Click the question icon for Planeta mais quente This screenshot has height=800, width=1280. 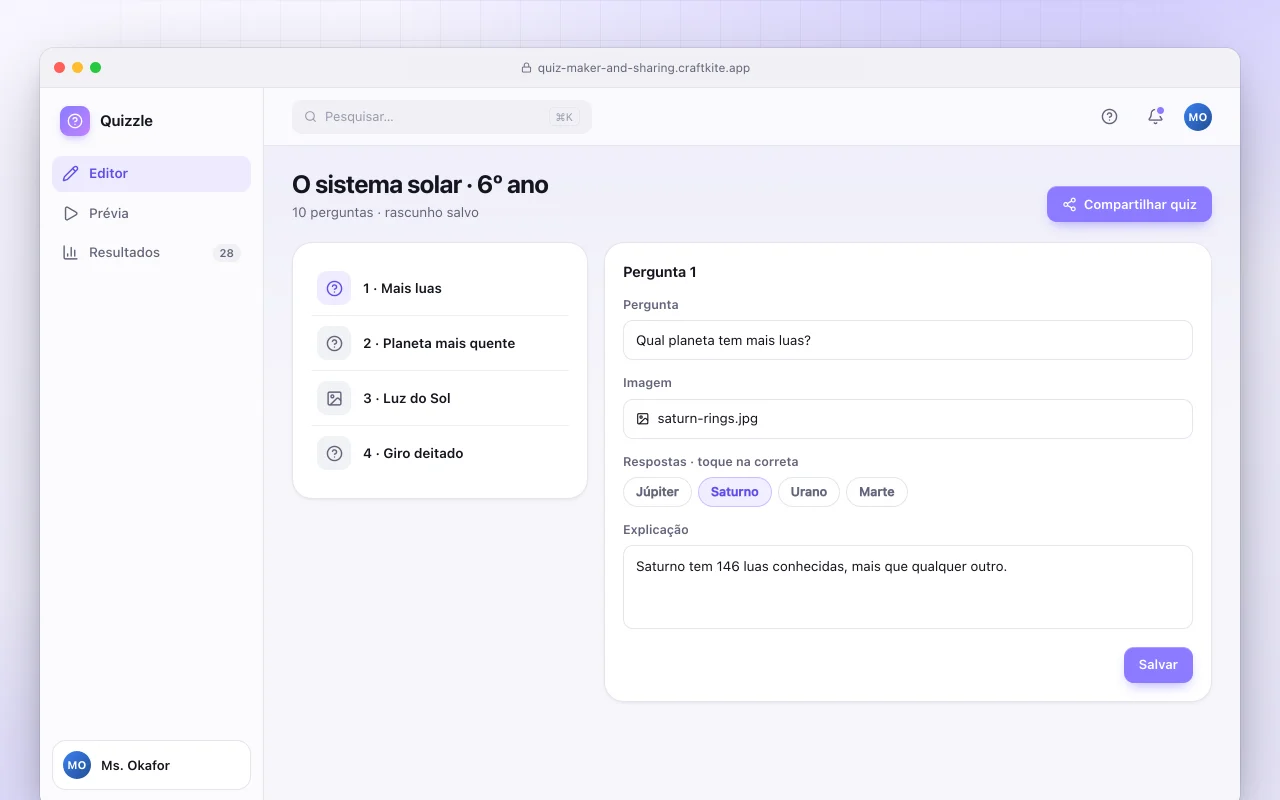pyautogui.click(x=334, y=343)
